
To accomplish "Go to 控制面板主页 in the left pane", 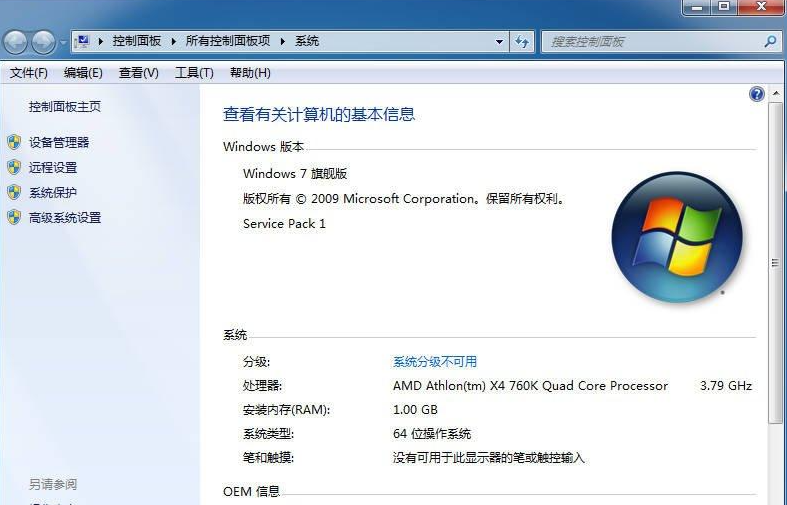I will (x=65, y=106).
